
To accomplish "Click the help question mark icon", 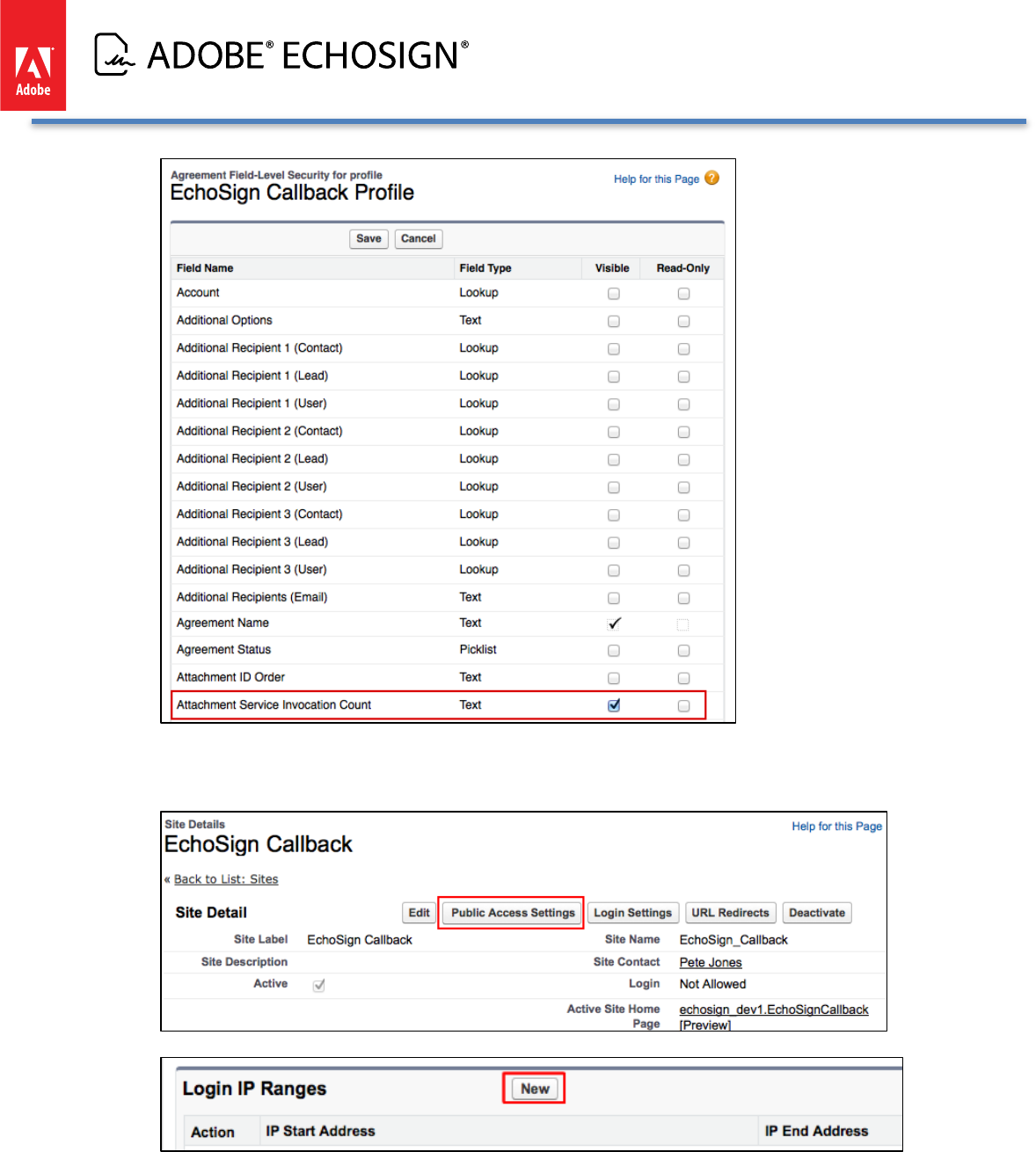I will tap(712, 178).
